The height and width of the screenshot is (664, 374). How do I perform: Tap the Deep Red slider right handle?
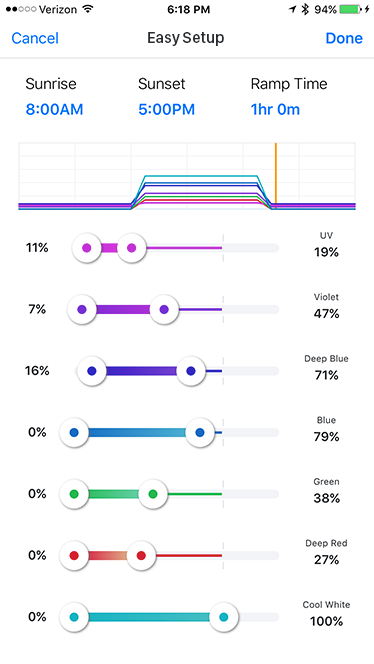coord(141,556)
